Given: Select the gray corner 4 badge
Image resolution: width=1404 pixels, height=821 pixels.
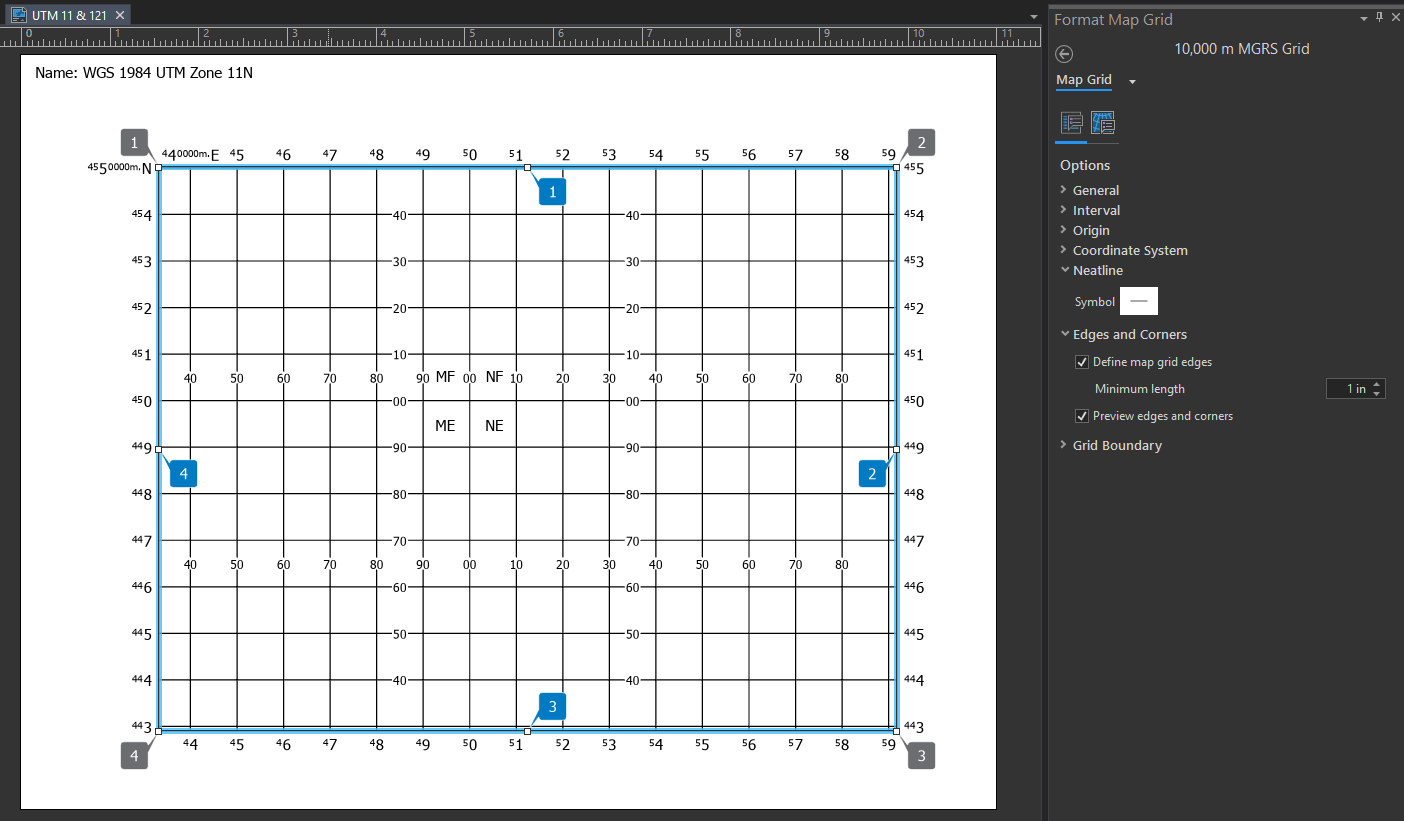Looking at the screenshot, I should [x=135, y=755].
